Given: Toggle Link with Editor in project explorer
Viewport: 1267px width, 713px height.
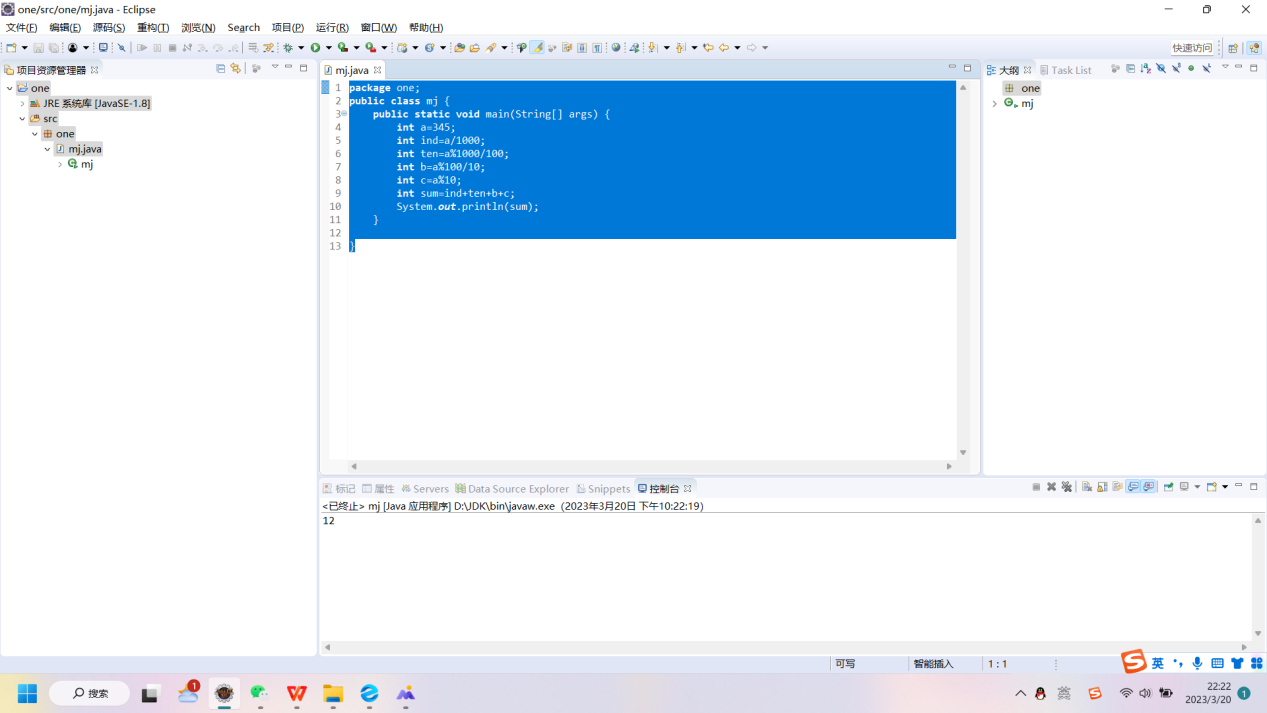Looking at the screenshot, I should pyautogui.click(x=236, y=69).
